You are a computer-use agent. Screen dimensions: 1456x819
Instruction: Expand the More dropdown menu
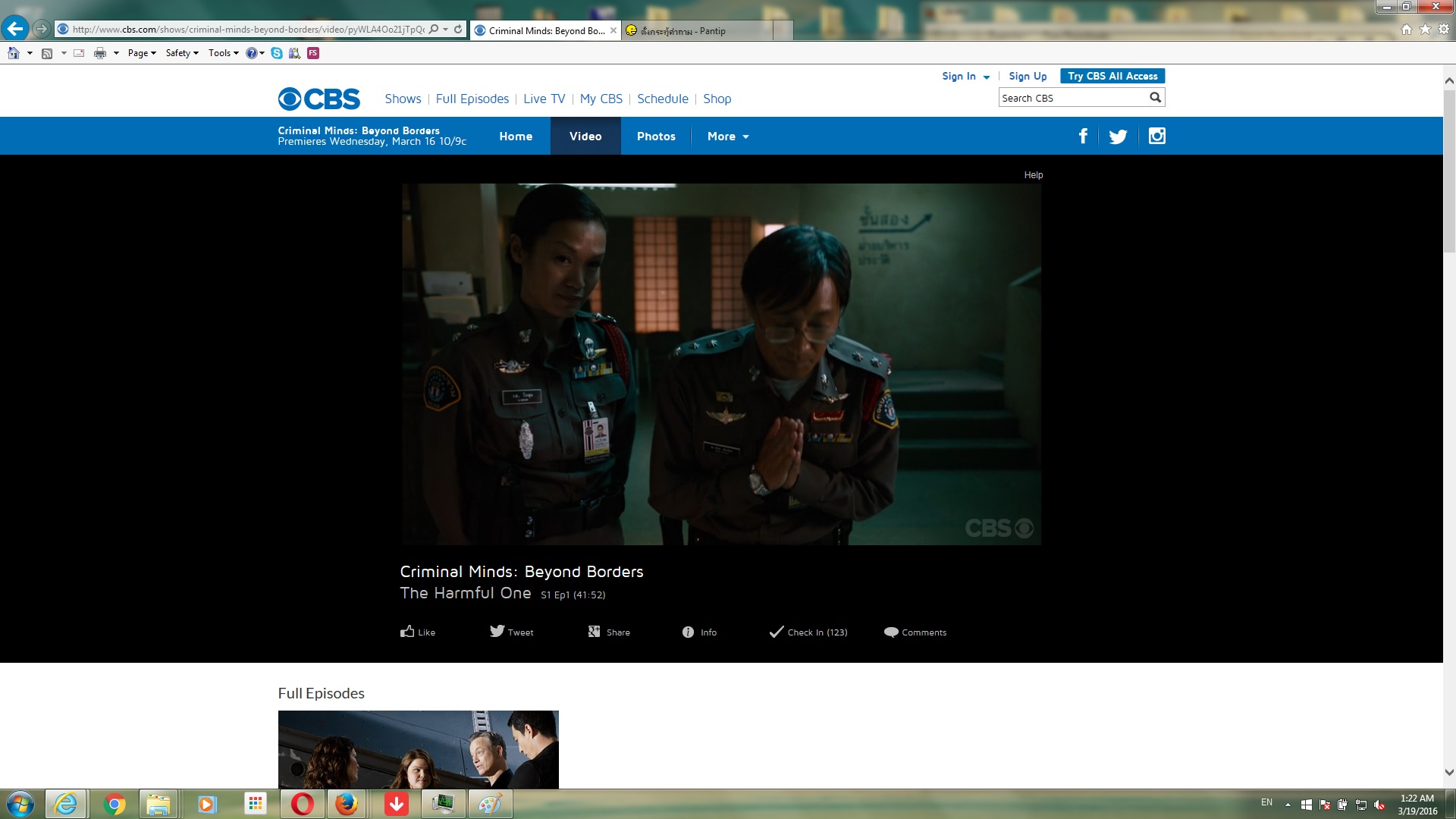point(728,136)
